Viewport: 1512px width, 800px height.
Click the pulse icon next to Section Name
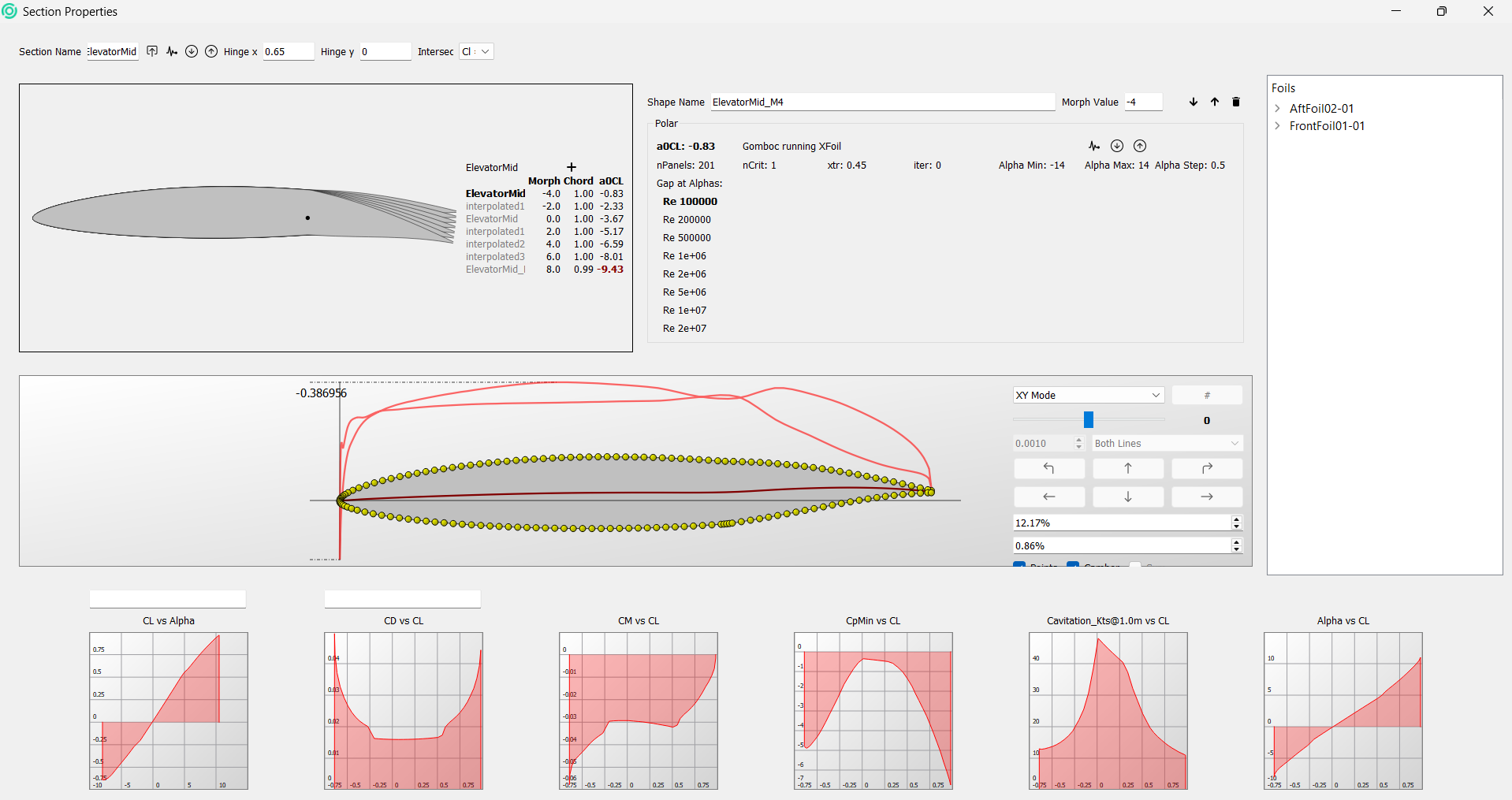pyautogui.click(x=172, y=51)
